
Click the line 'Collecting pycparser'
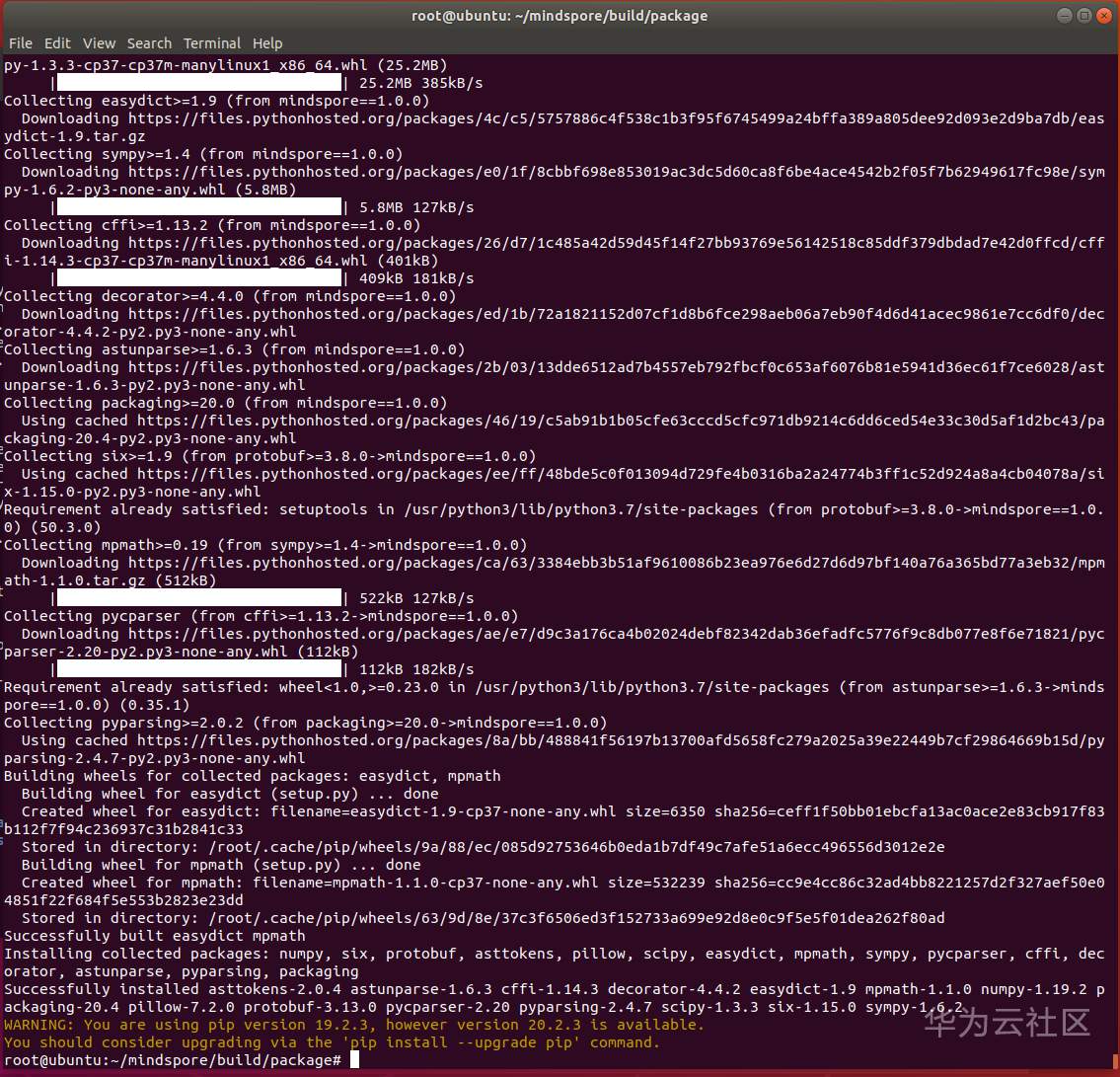pos(261,616)
